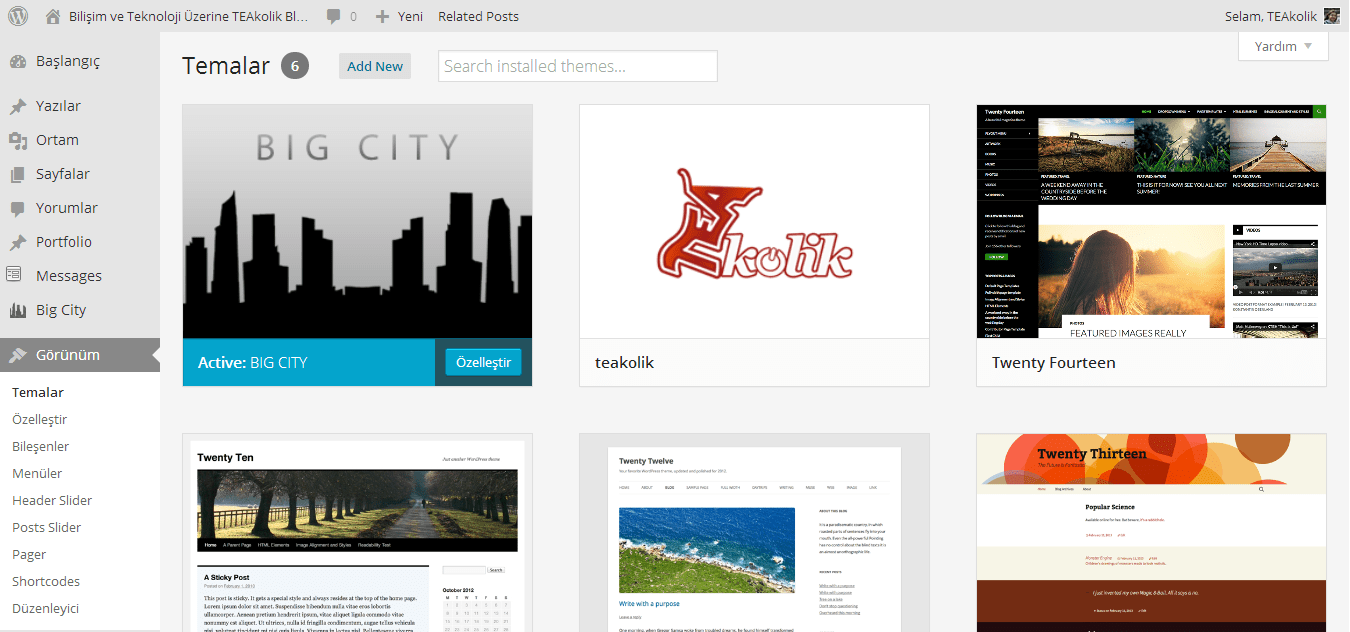This screenshot has height=632, width=1350.
Task: Open the Related Posts admin bar item
Action: tap(478, 16)
